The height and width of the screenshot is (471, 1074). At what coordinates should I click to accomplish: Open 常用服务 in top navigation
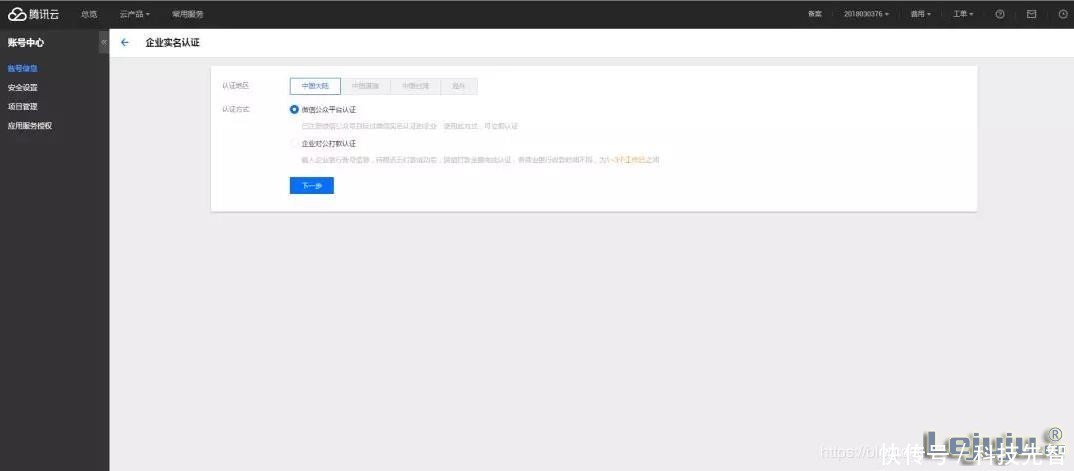point(187,14)
